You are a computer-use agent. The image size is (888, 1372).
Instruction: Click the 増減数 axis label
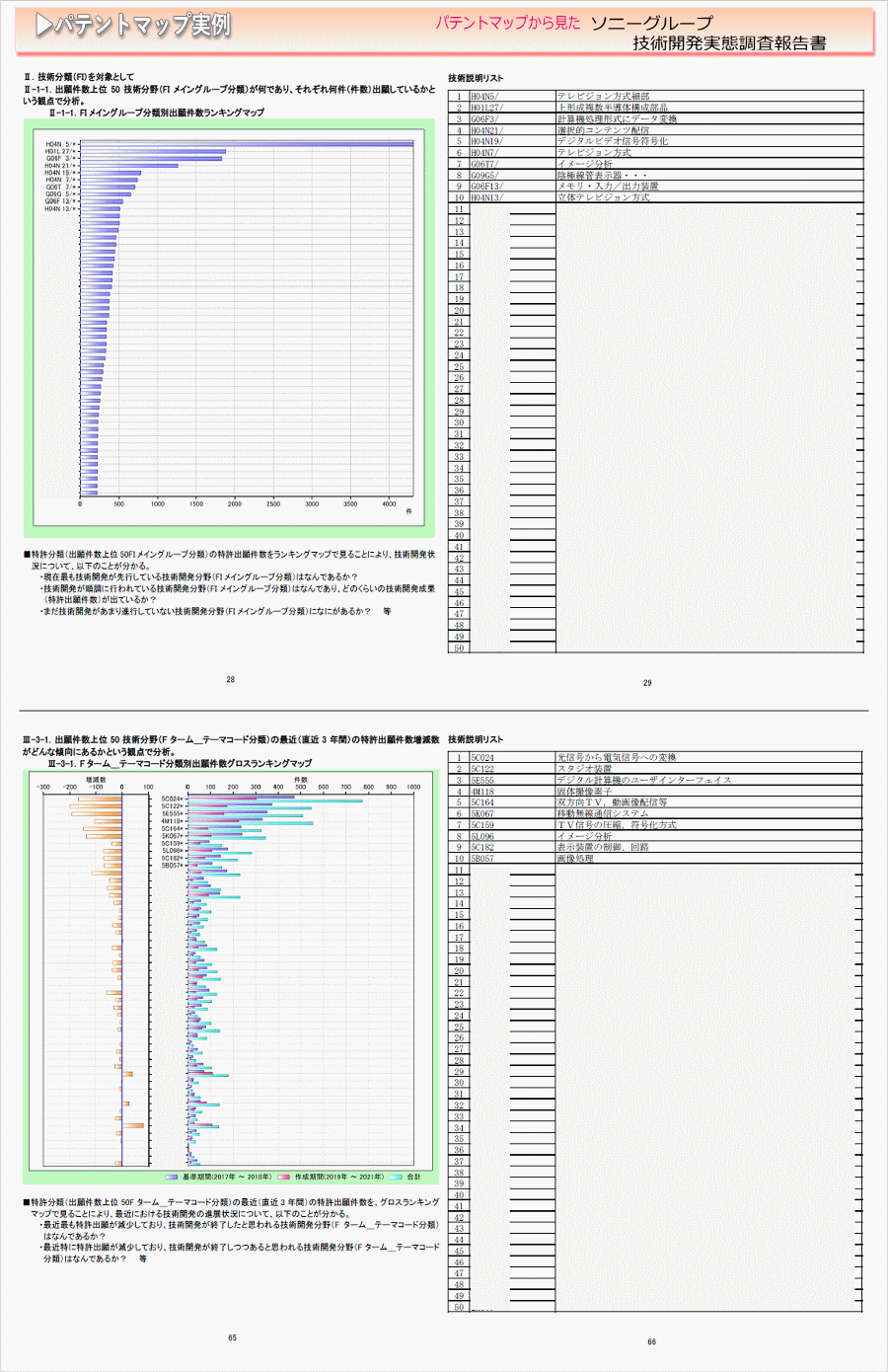click(96, 780)
